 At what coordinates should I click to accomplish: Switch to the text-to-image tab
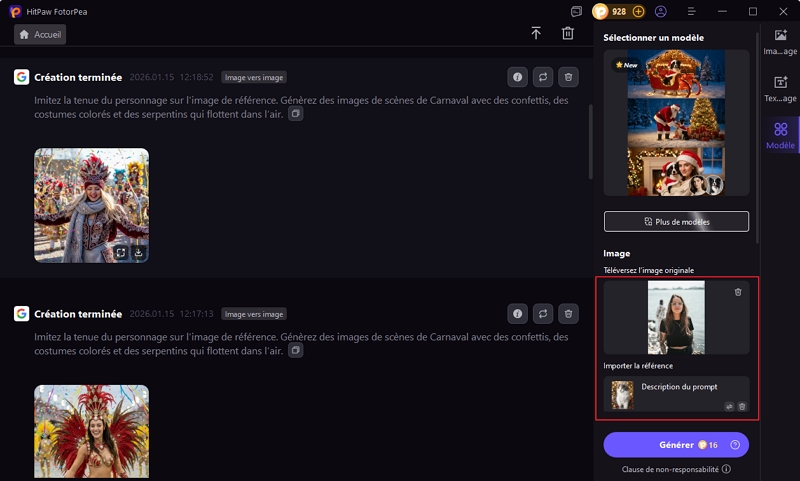(x=780, y=88)
